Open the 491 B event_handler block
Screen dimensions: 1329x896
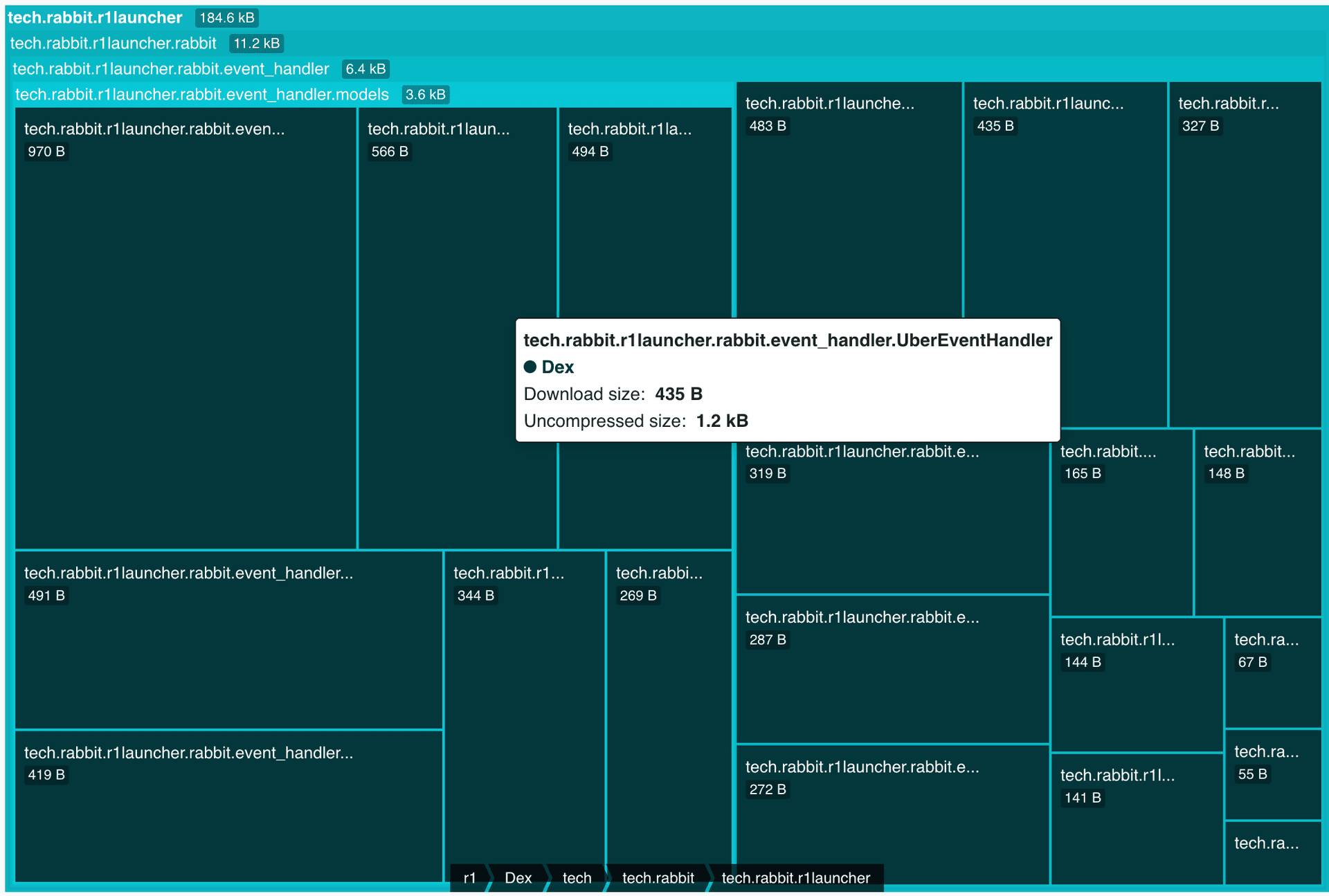pyautogui.click(x=228, y=640)
